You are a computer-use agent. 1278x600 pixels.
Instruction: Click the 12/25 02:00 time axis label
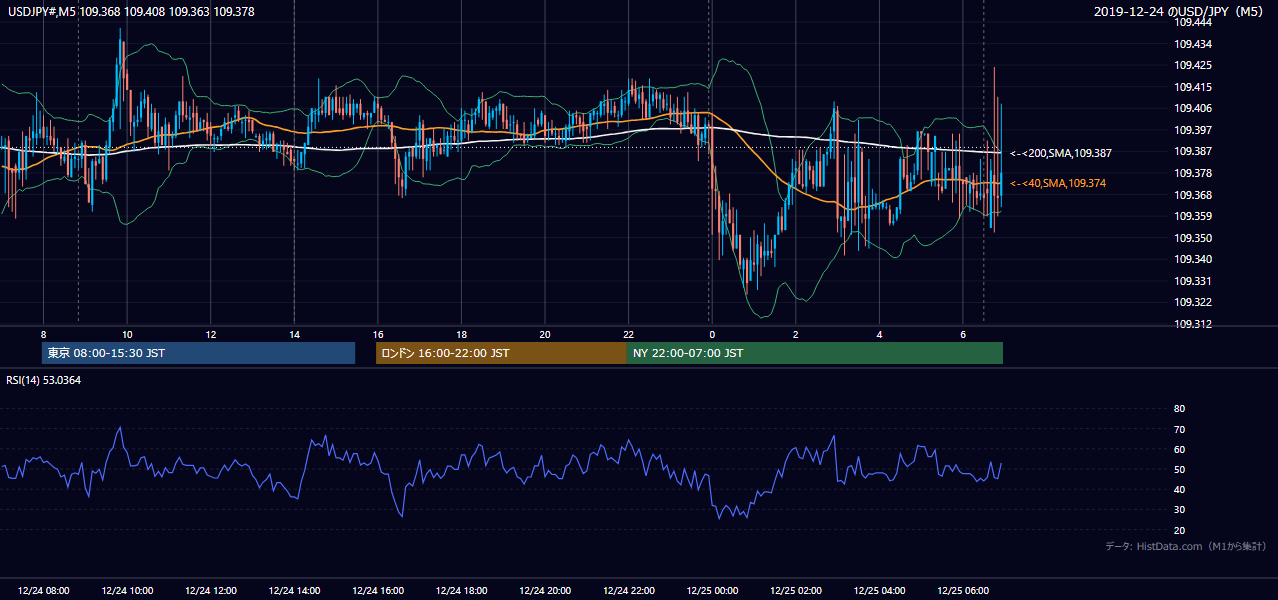point(795,591)
